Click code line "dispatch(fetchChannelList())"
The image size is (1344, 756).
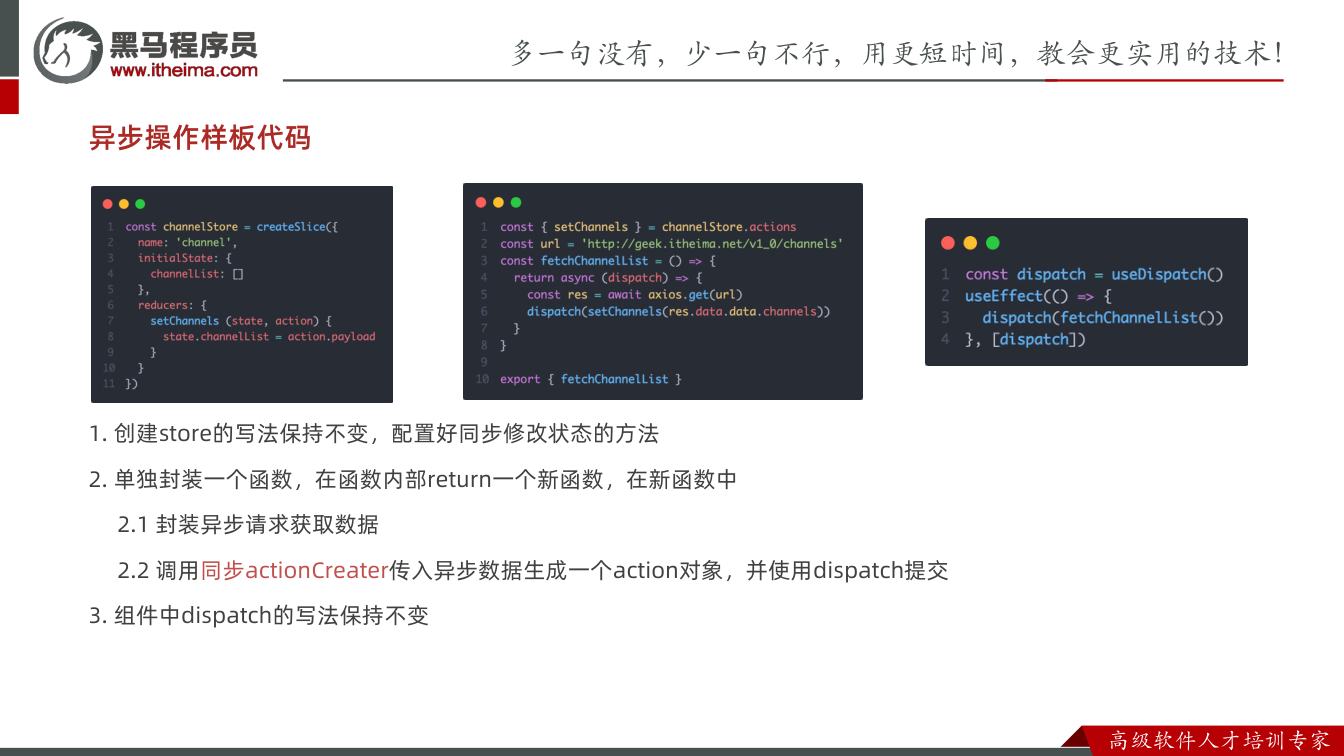(x=1103, y=318)
